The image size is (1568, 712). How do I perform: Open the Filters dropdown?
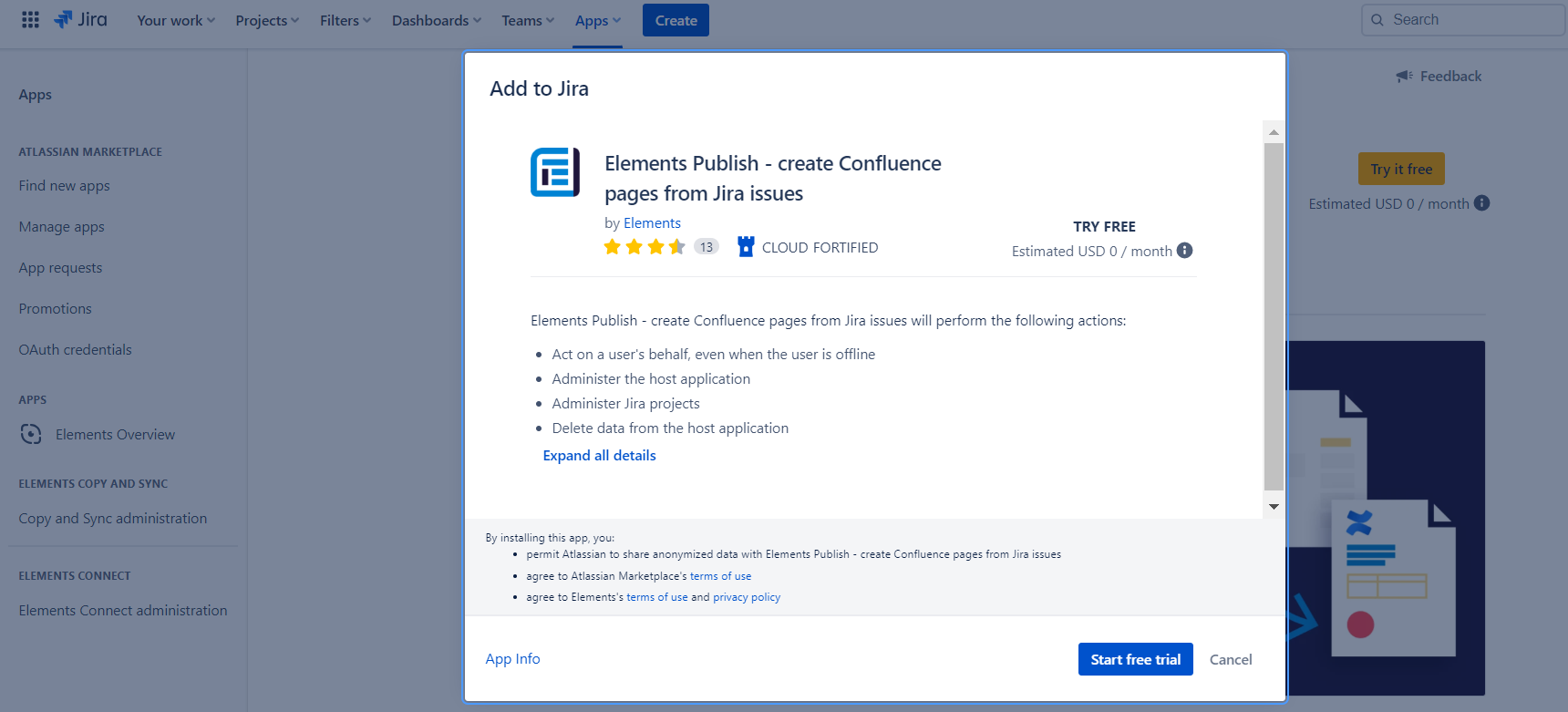point(346,20)
